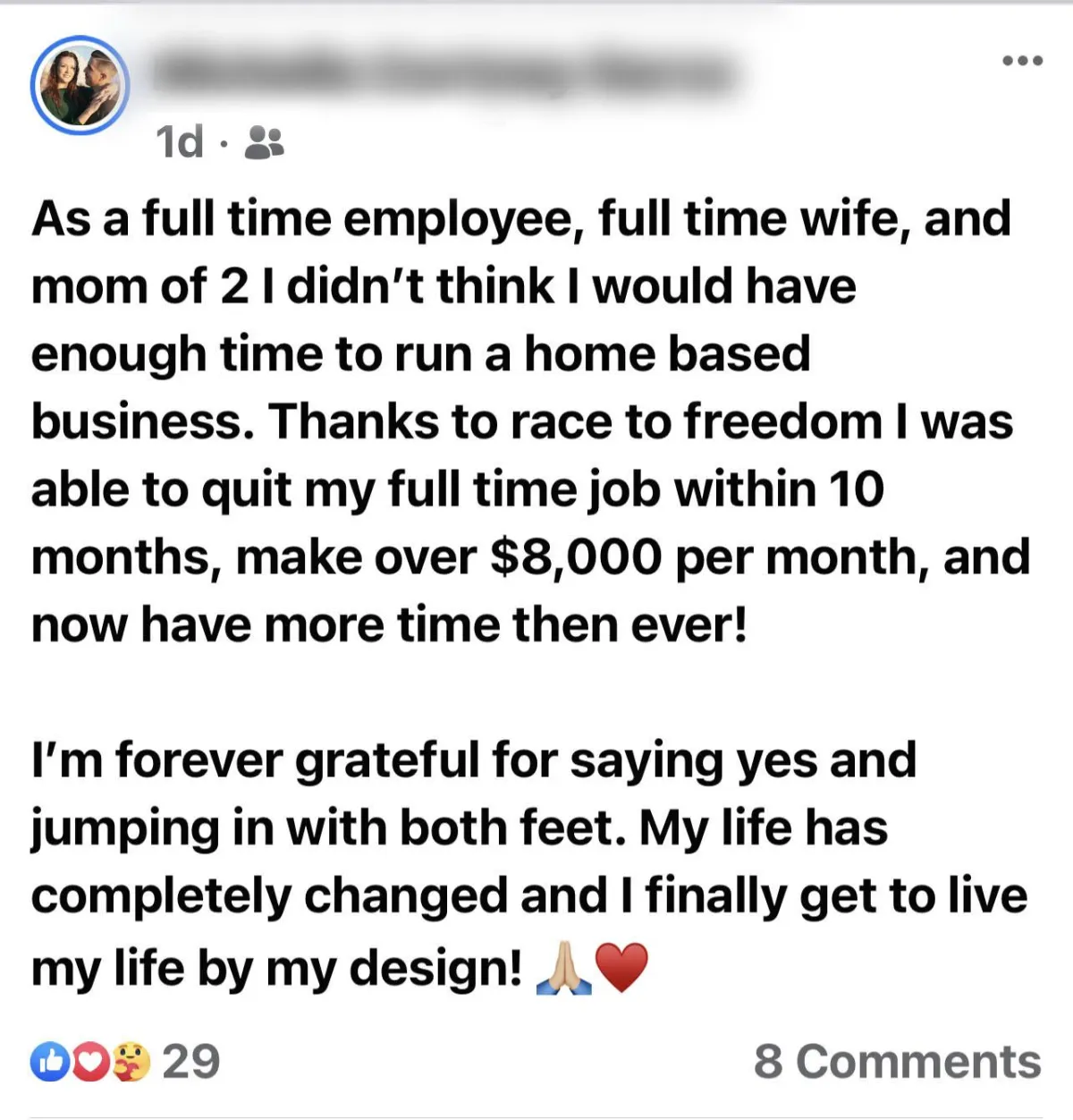The width and height of the screenshot is (1073, 1120).
Task: Open the blurred poster name link
Action: click(x=444, y=73)
